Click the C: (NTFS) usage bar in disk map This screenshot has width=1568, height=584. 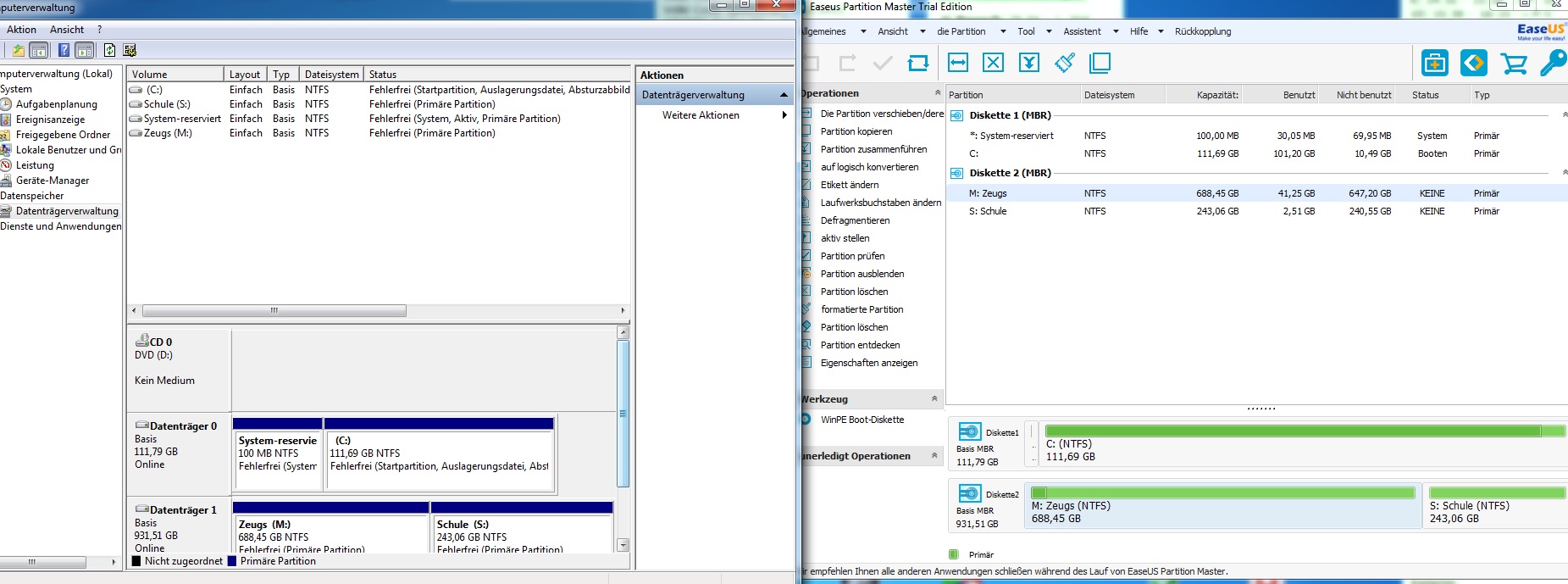[1305, 431]
